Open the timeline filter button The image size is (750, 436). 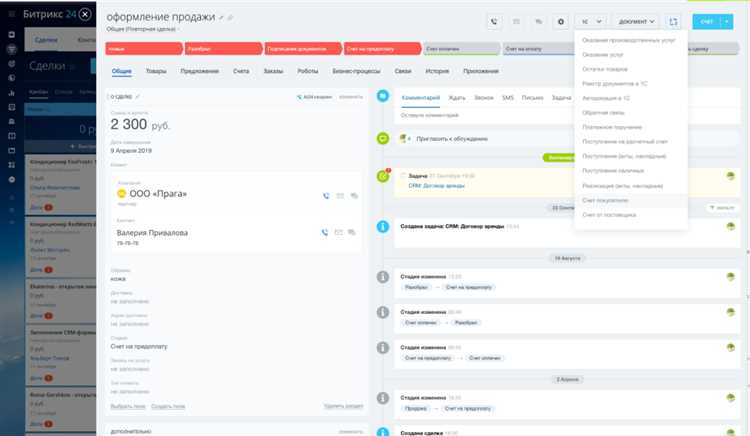(722, 207)
